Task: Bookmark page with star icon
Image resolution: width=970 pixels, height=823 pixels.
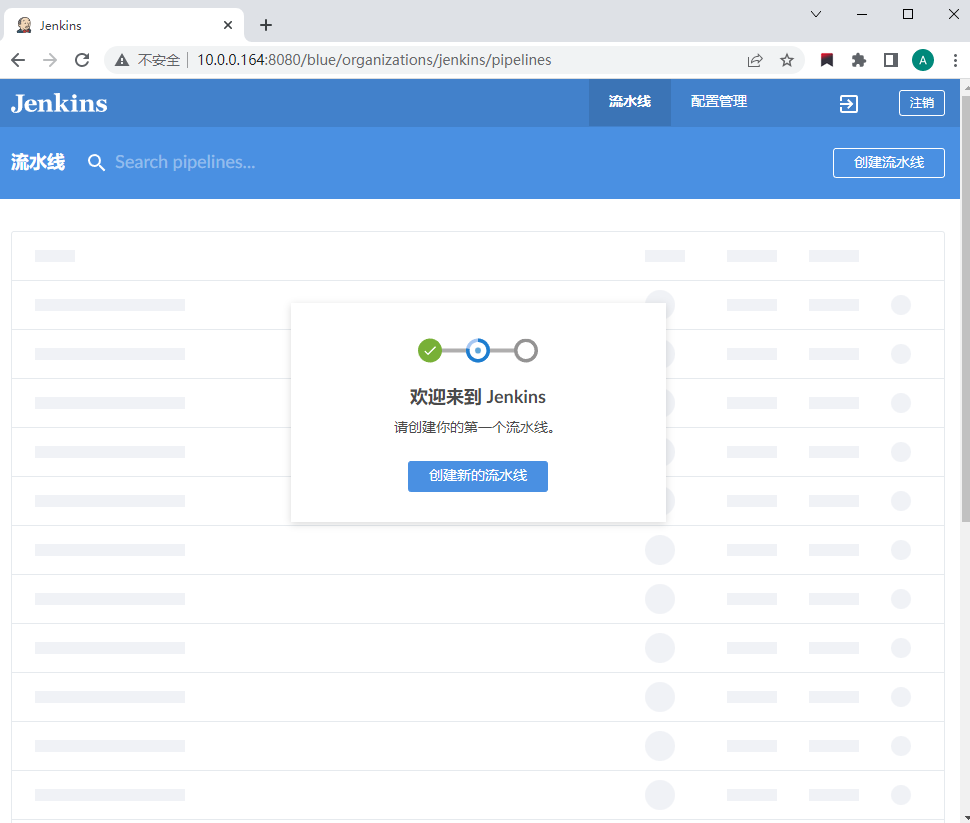Action: pos(787,60)
